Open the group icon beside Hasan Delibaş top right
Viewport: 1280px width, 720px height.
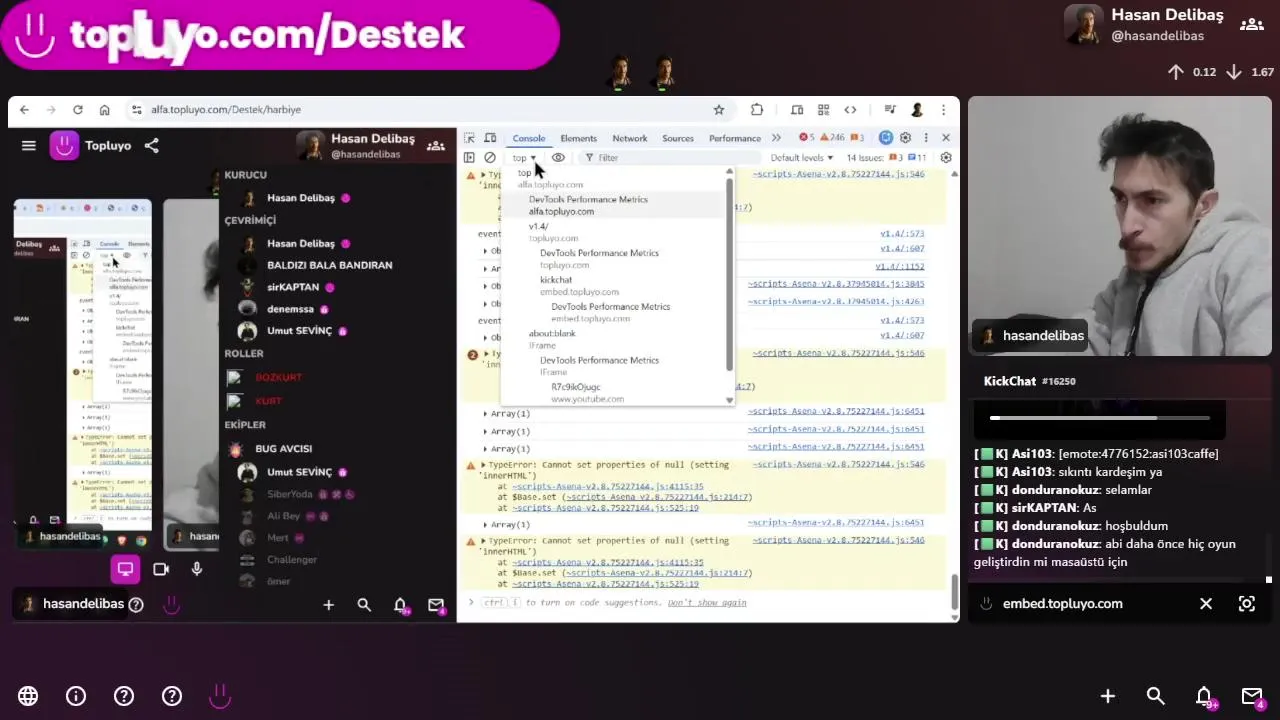tap(1252, 25)
